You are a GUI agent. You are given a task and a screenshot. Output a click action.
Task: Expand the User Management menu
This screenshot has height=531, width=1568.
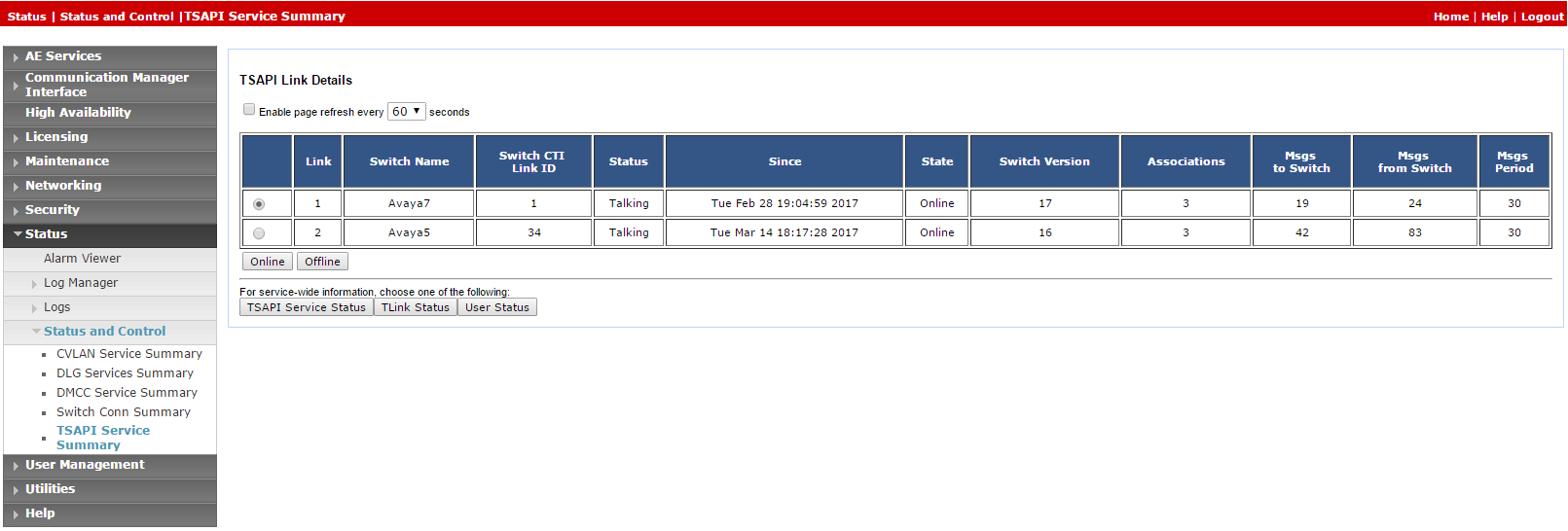[110, 465]
